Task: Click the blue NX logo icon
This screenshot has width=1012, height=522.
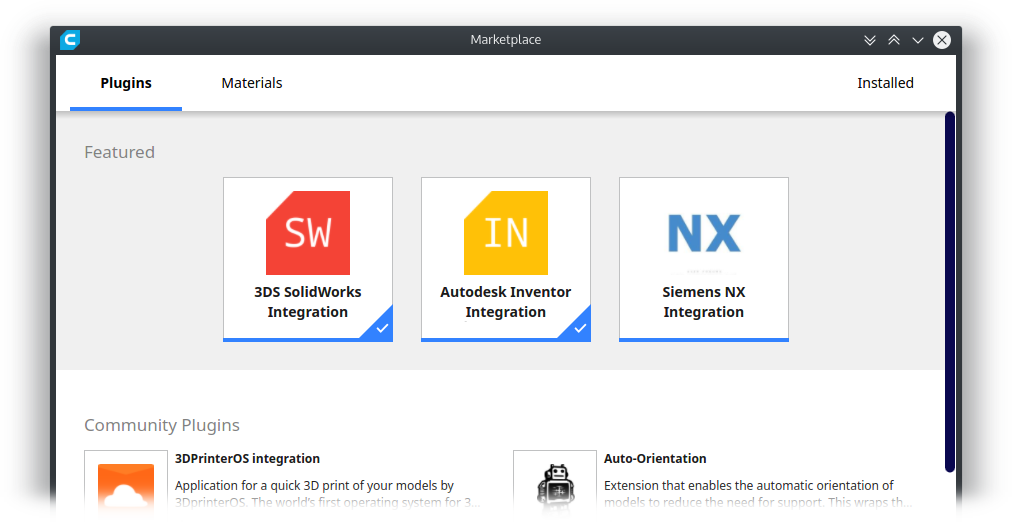Action: (x=703, y=233)
